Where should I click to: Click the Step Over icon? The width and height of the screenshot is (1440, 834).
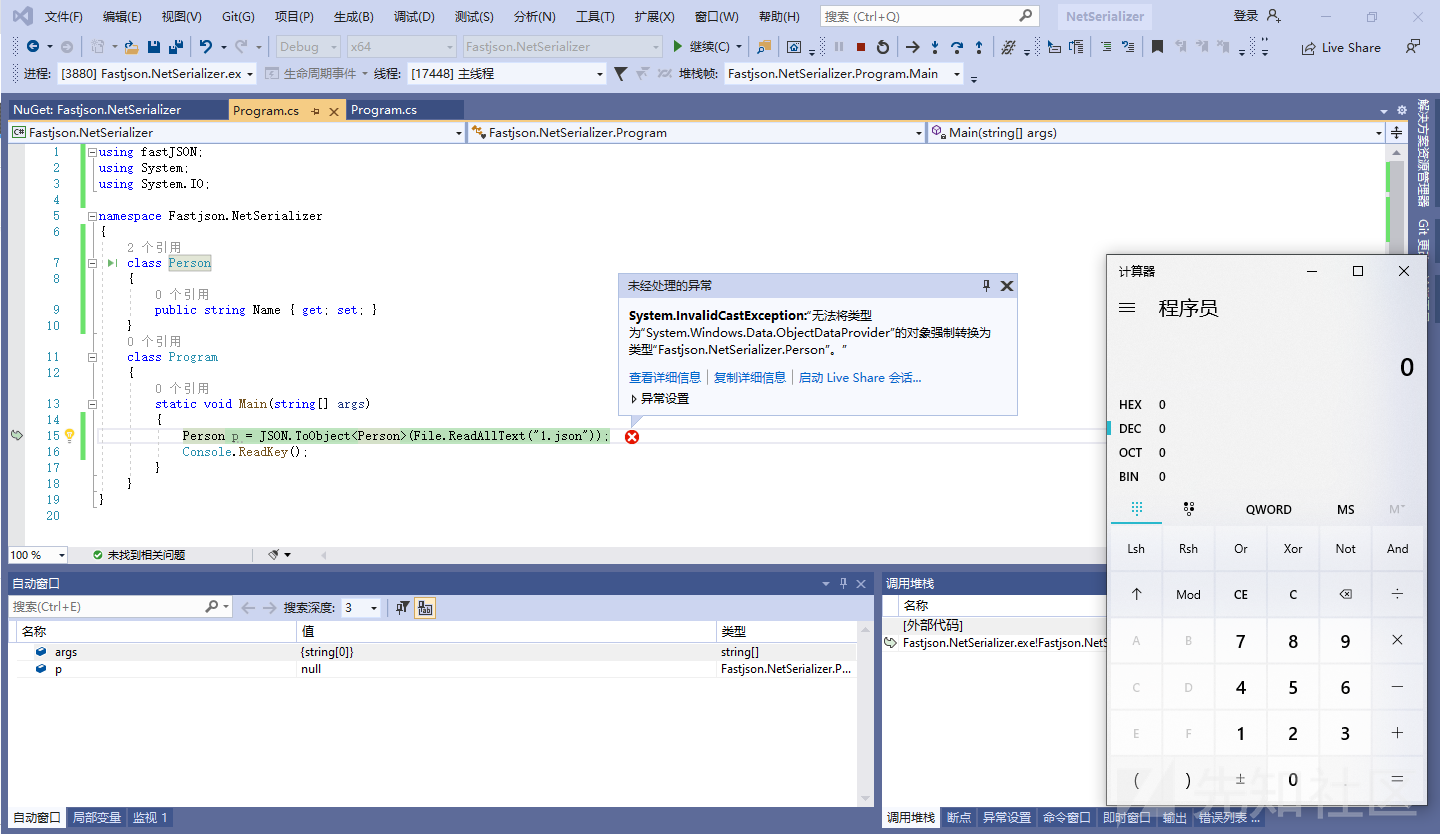957,47
